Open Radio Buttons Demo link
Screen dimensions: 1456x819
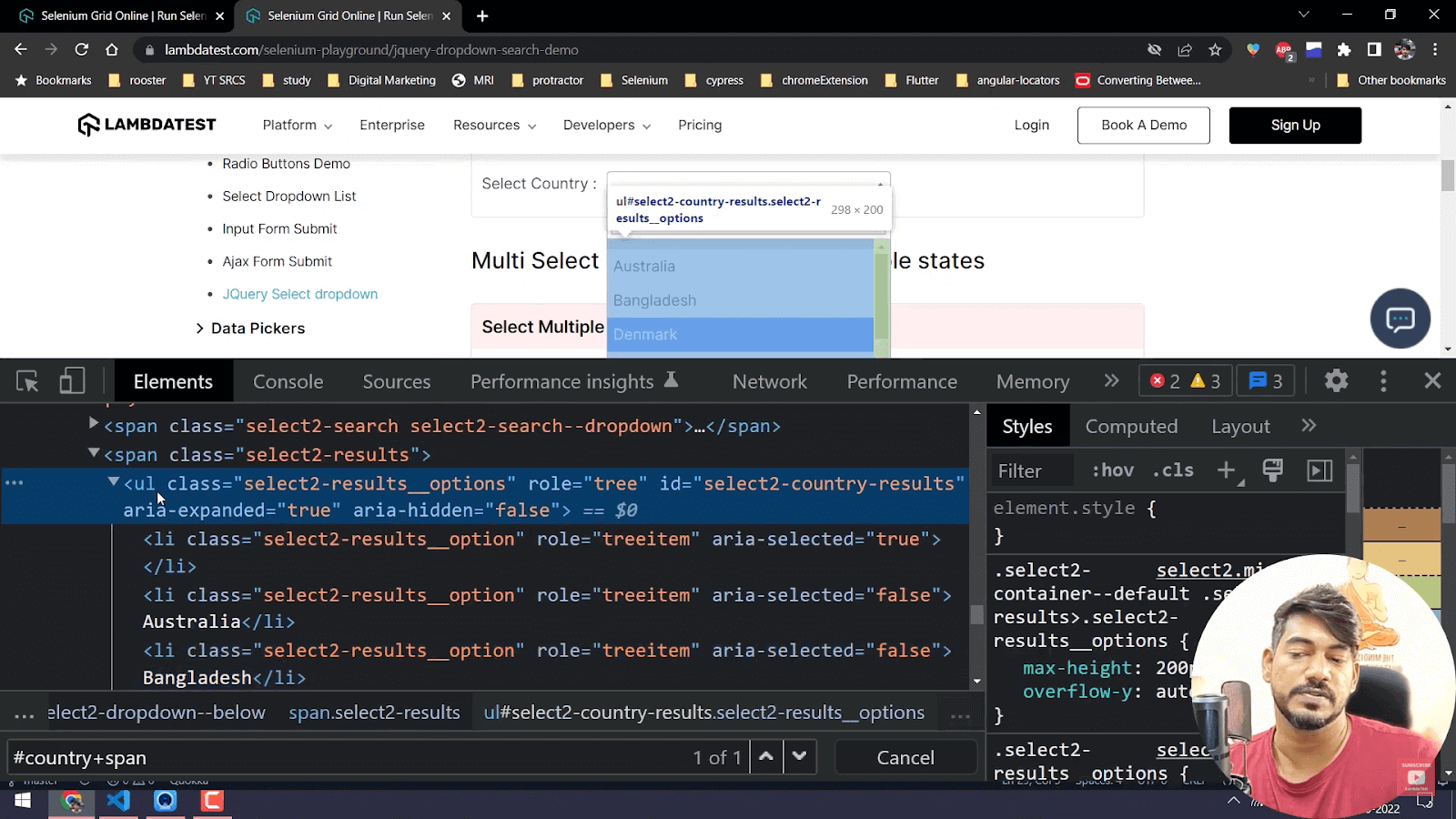pos(287,164)
